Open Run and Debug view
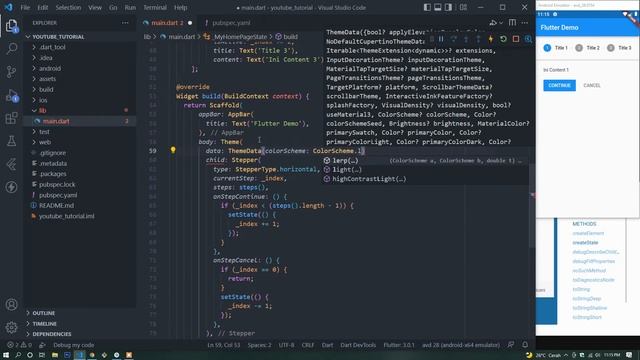 [11, 96]
